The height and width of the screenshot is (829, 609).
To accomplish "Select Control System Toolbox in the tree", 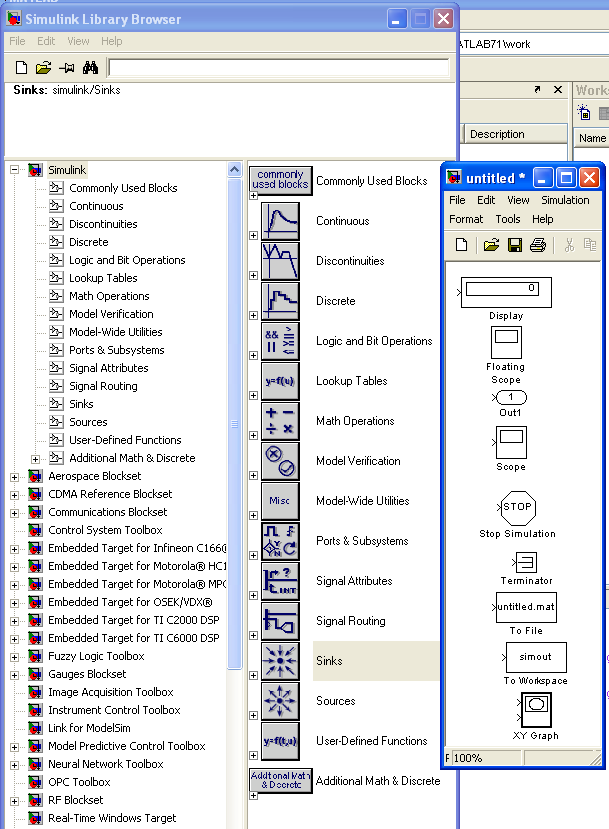I will [x=105, y=530].
